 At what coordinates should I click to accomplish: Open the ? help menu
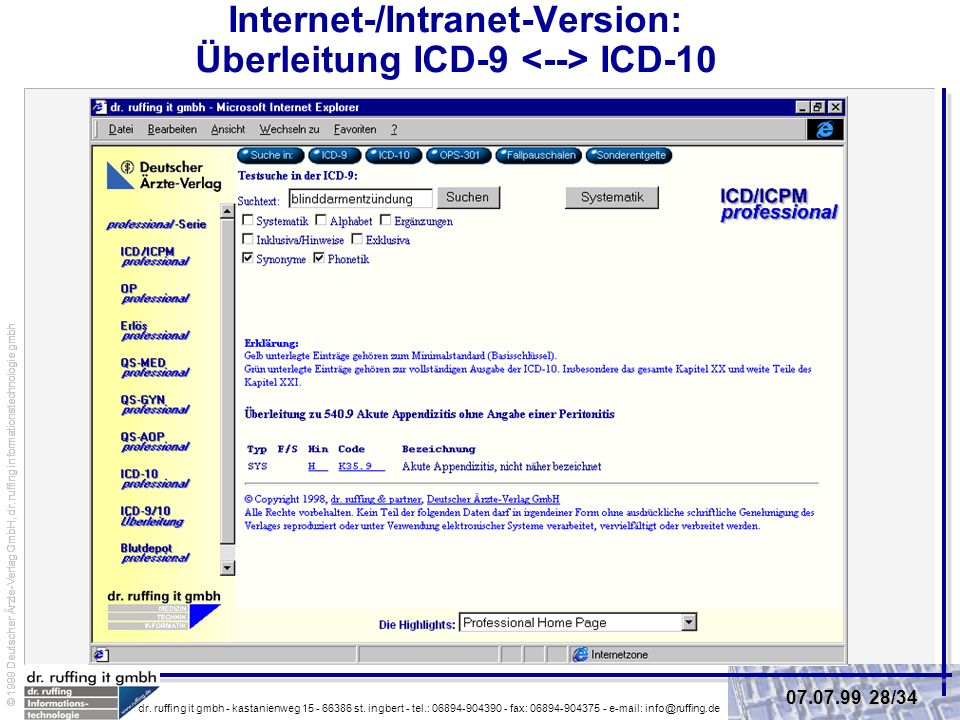[x=394, y=129]
